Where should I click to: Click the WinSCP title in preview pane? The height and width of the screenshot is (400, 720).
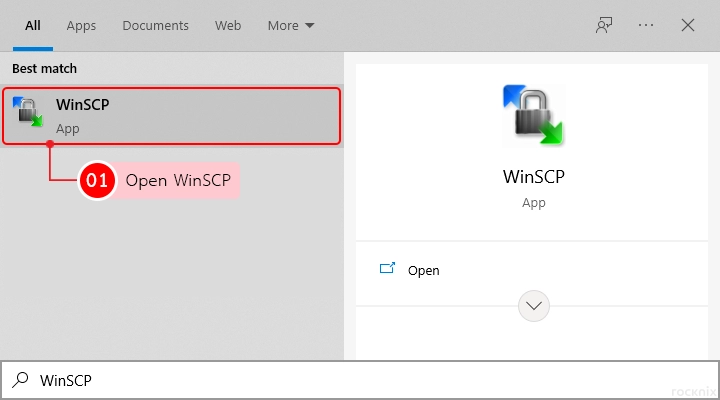(x=534, y=176)
